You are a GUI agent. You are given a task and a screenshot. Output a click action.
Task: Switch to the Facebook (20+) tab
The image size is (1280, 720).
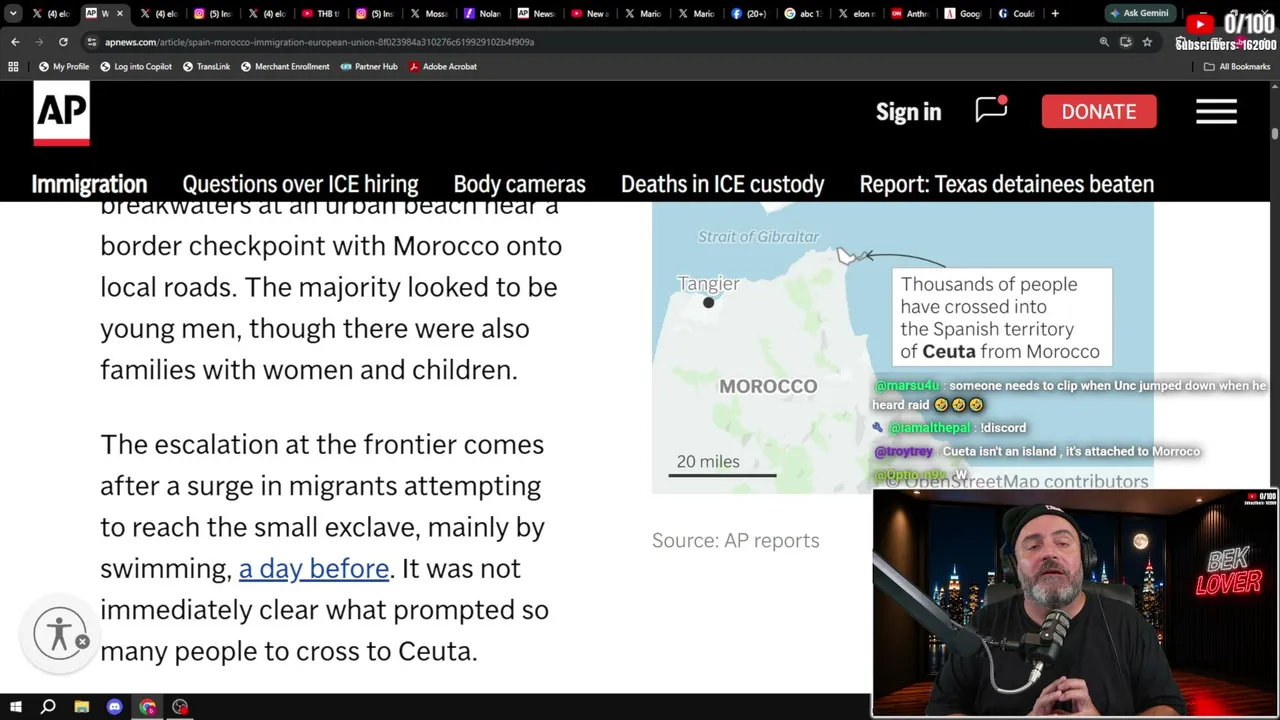[x=751, y=14]
